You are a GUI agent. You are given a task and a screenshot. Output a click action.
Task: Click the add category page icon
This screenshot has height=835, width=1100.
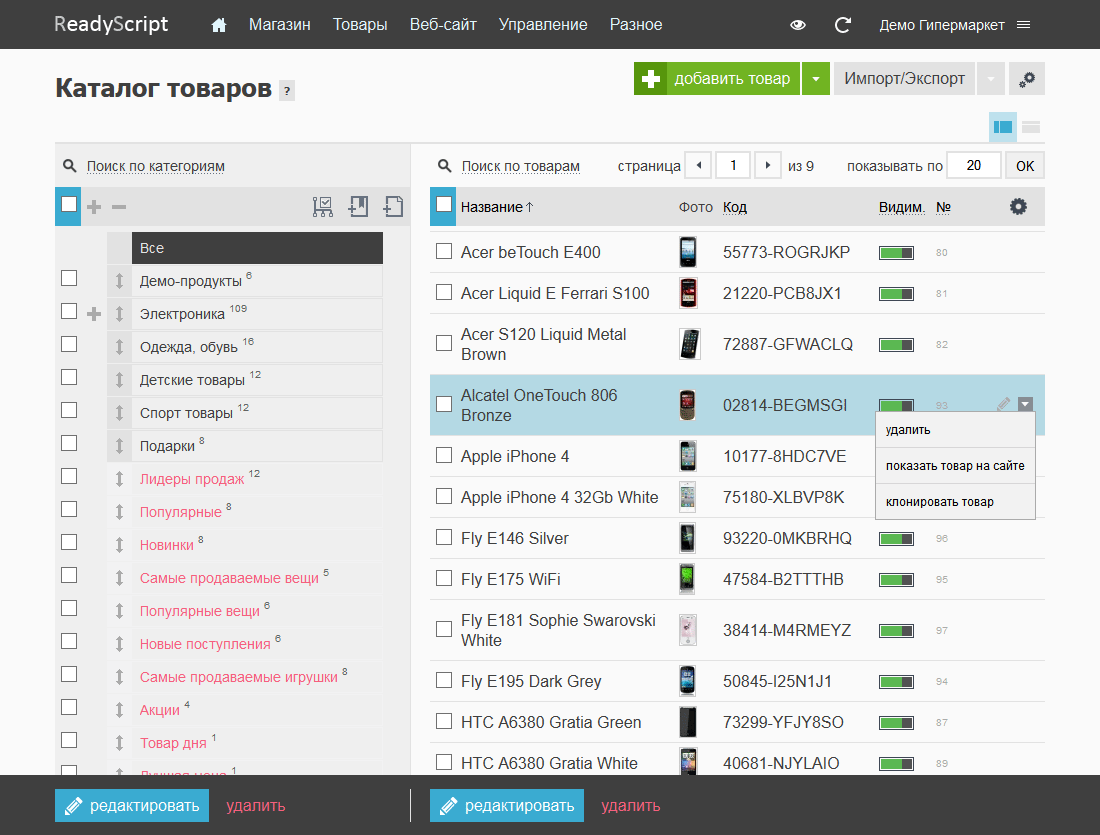point(394,206)
